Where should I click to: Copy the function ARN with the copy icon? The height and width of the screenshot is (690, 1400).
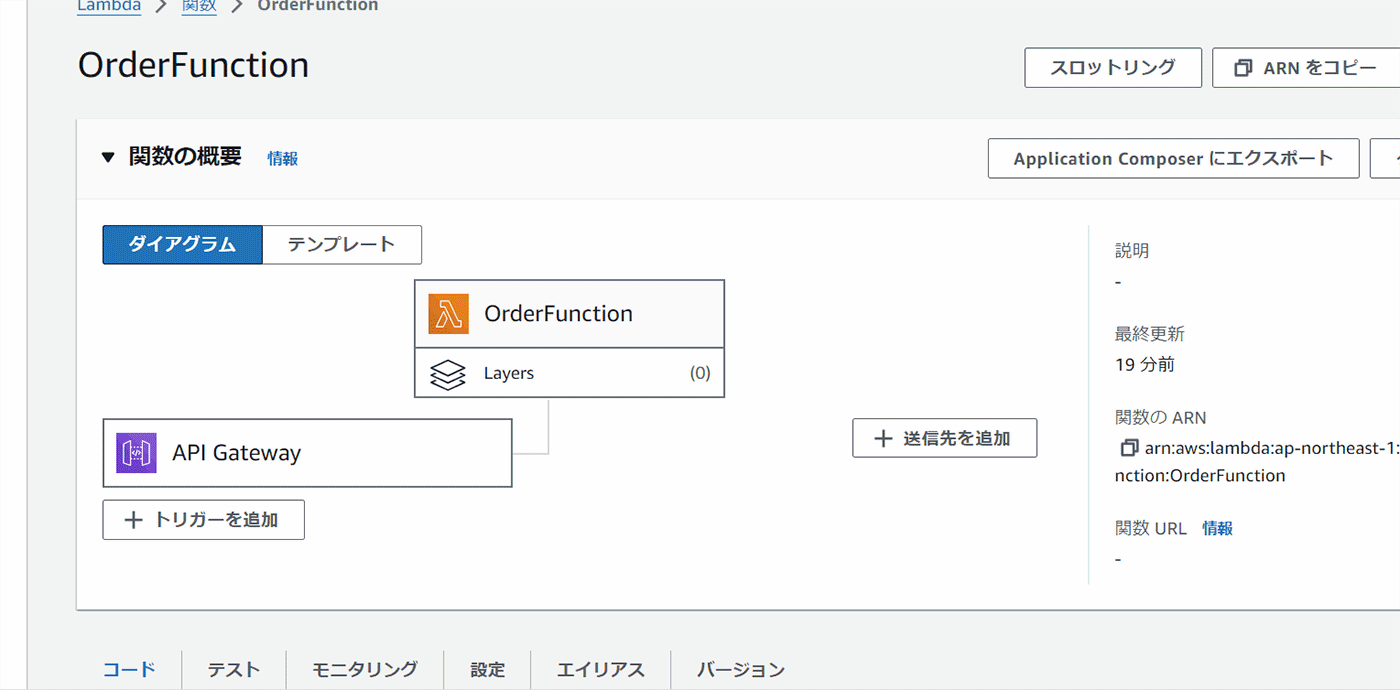click(1129, 449)
